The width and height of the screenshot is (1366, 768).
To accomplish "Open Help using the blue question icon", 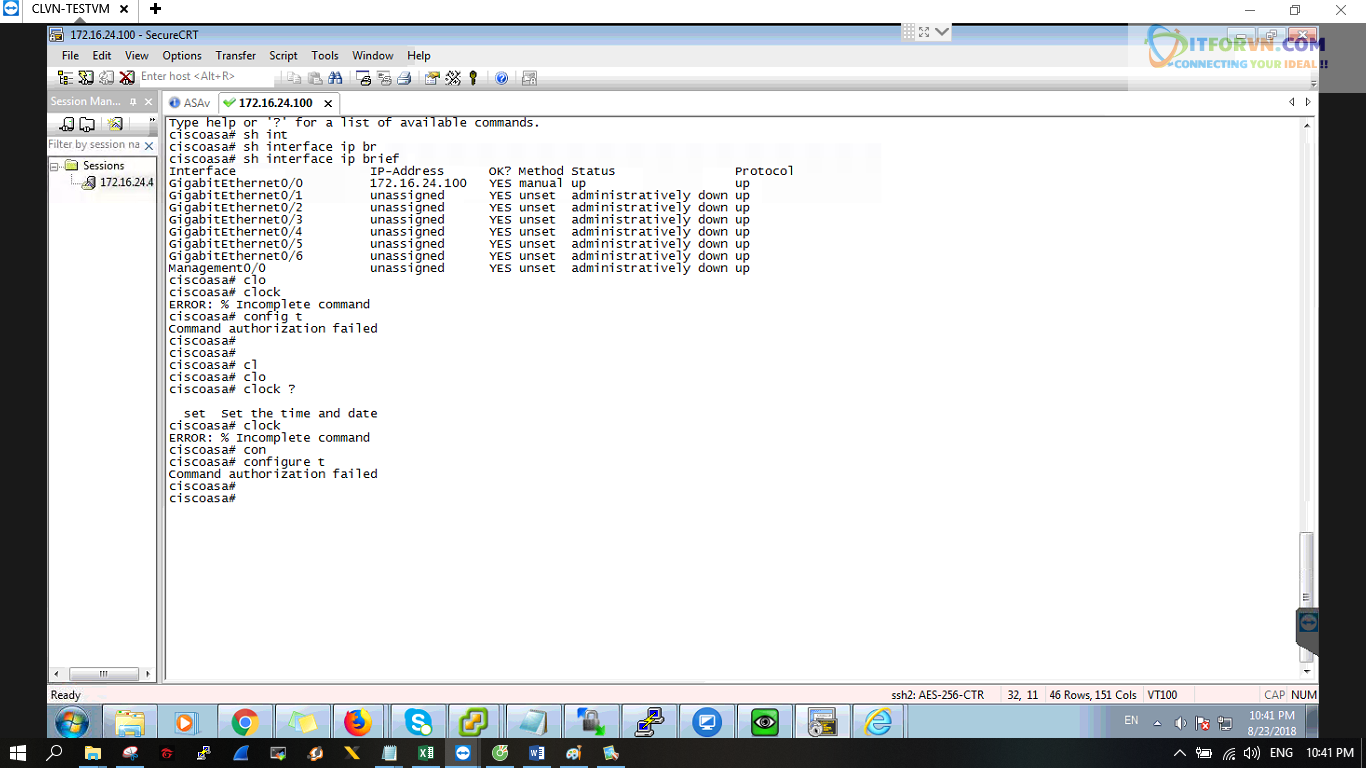I will click(x=501, y=77).
